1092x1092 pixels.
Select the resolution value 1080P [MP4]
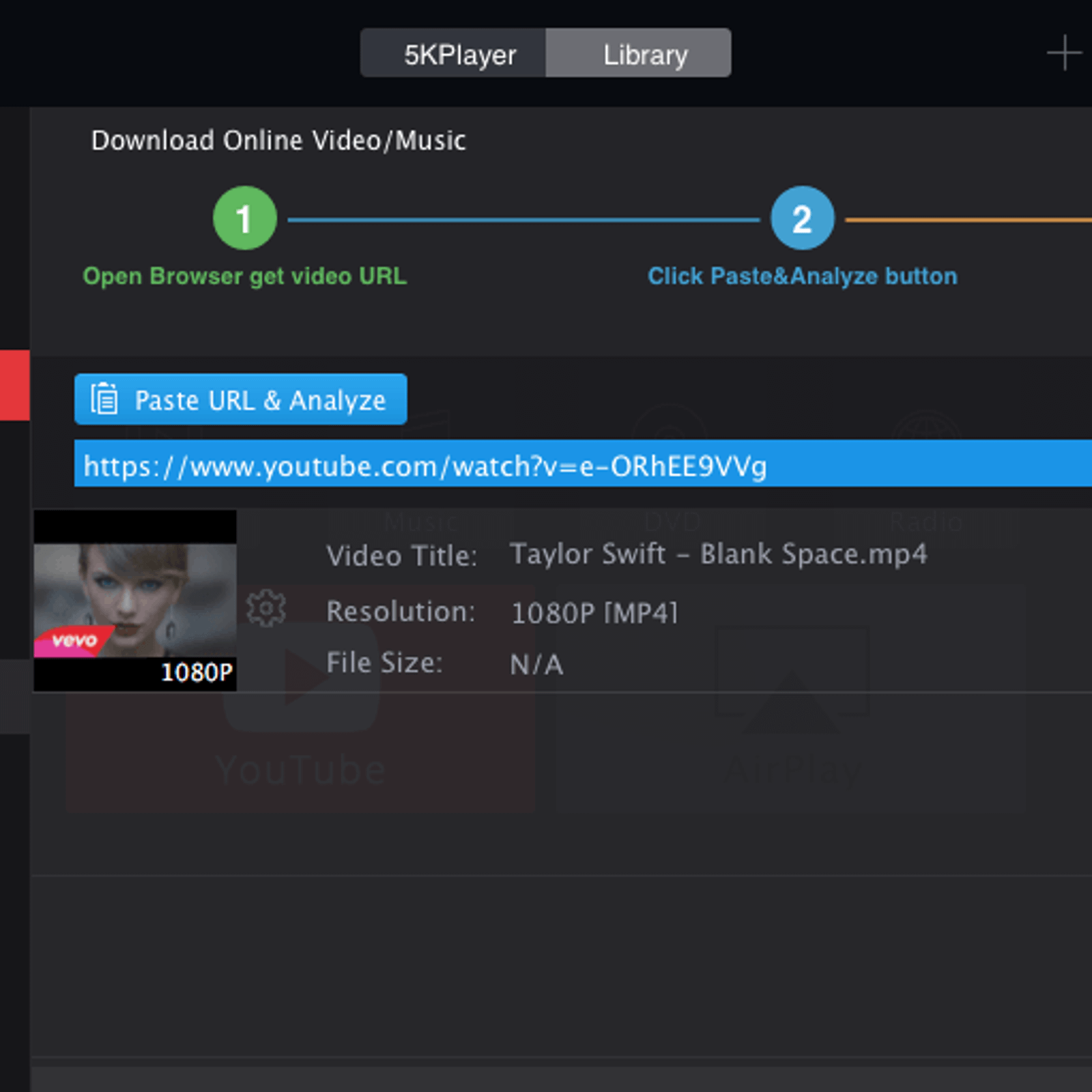(594, 612)
